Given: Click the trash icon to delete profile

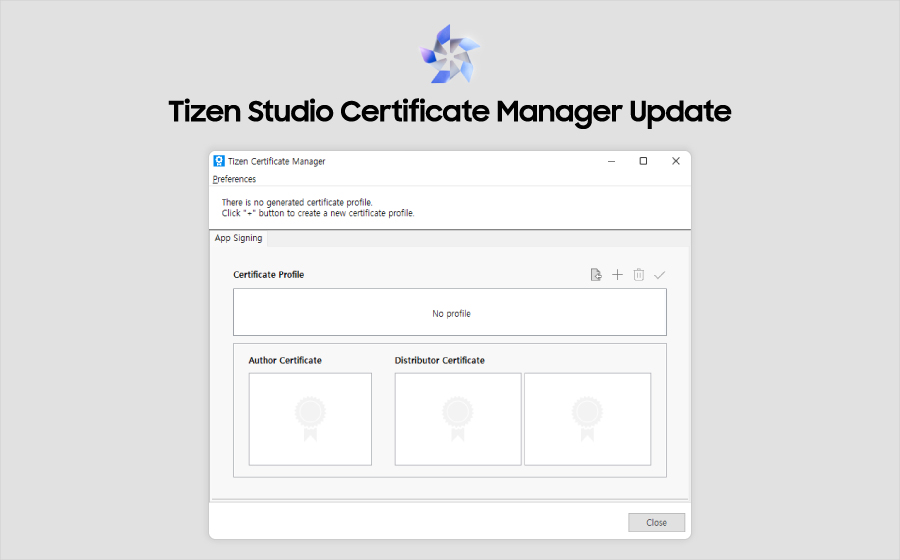Looking at the screenshot, I should pyautogui.click(x=639, y=275).
